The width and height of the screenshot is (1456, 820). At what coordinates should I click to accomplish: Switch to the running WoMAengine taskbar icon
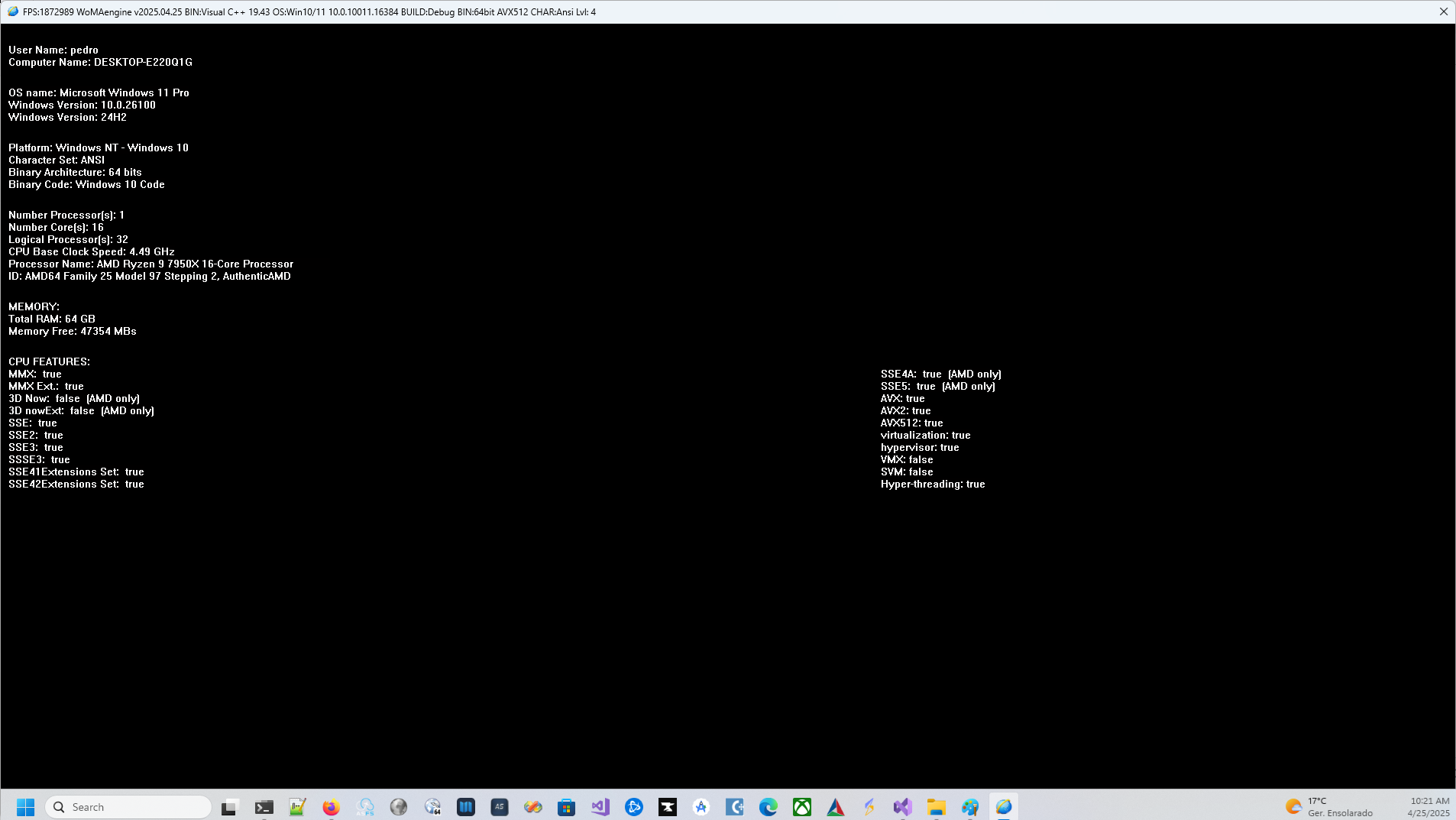tap(1001, 806)
